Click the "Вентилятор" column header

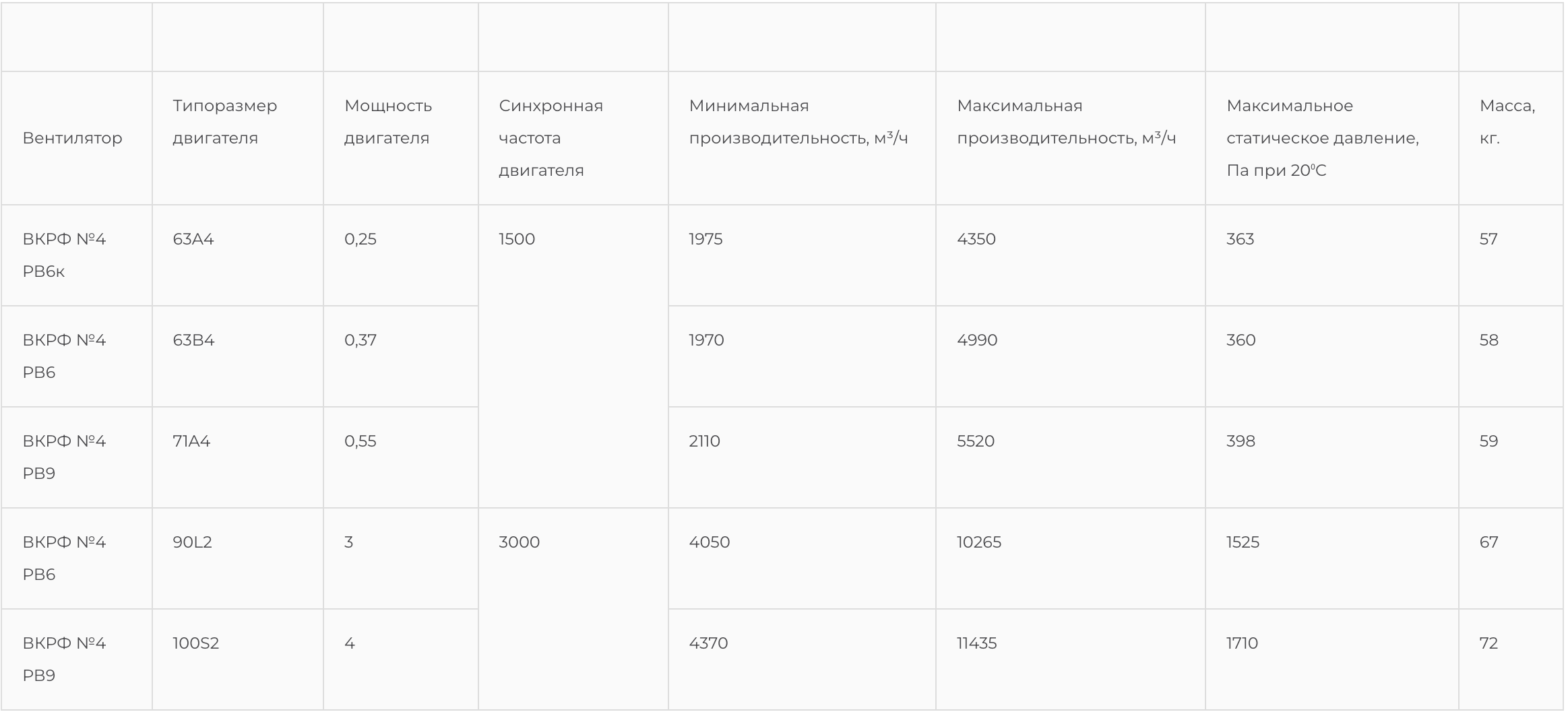(x=72, y=138)
